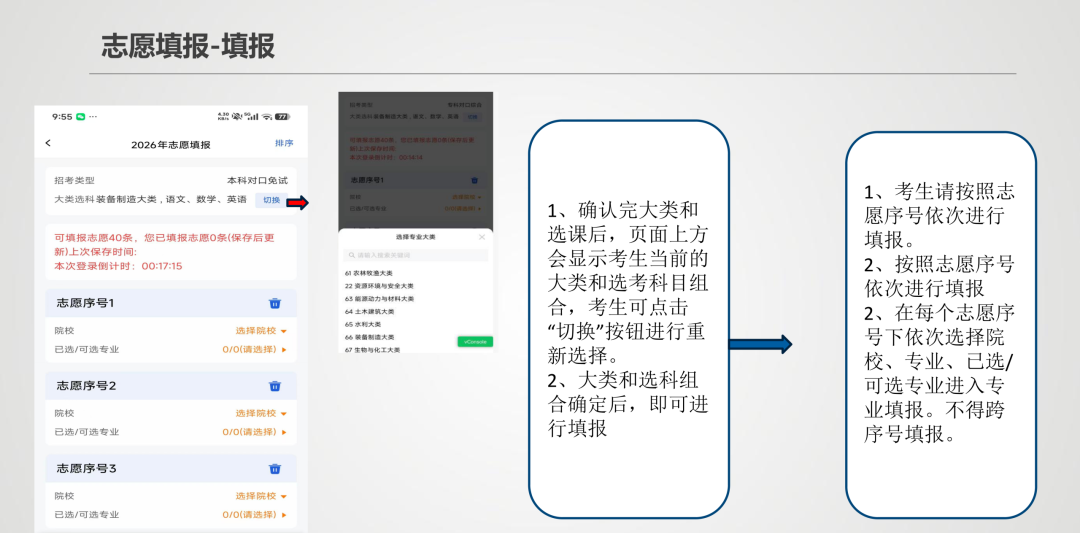Click the search keyword input field

click(x=415, y=256)
